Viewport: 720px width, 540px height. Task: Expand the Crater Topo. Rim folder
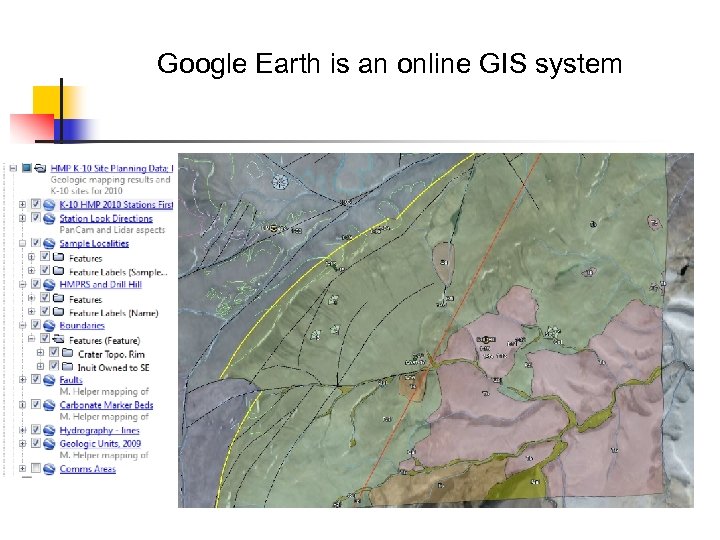point(40,353)
